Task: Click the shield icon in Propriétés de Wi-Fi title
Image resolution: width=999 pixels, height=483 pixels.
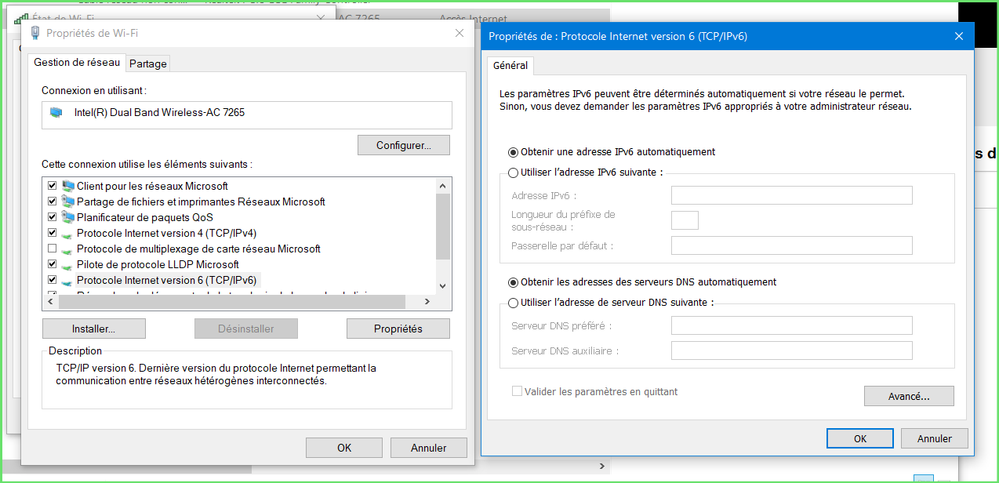Action: pos(36,33)
